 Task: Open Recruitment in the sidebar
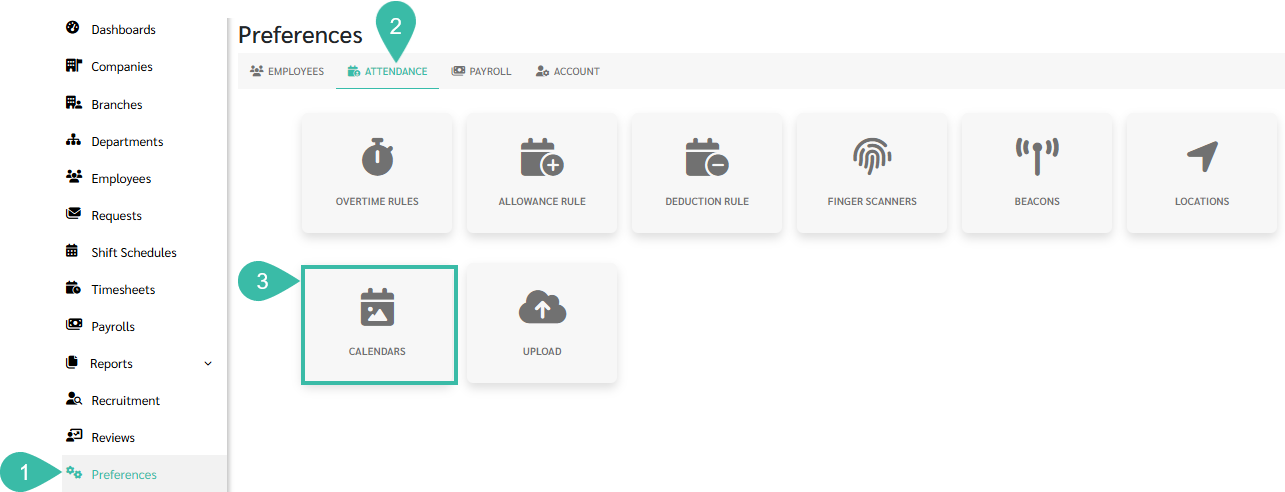tap(126, 400)
